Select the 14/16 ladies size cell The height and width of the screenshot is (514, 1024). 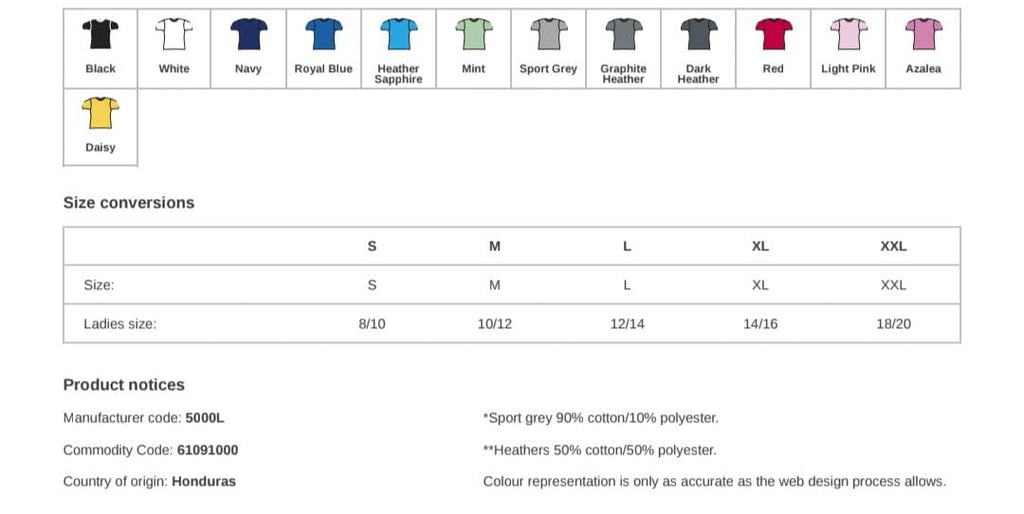[x=760, y=324]
